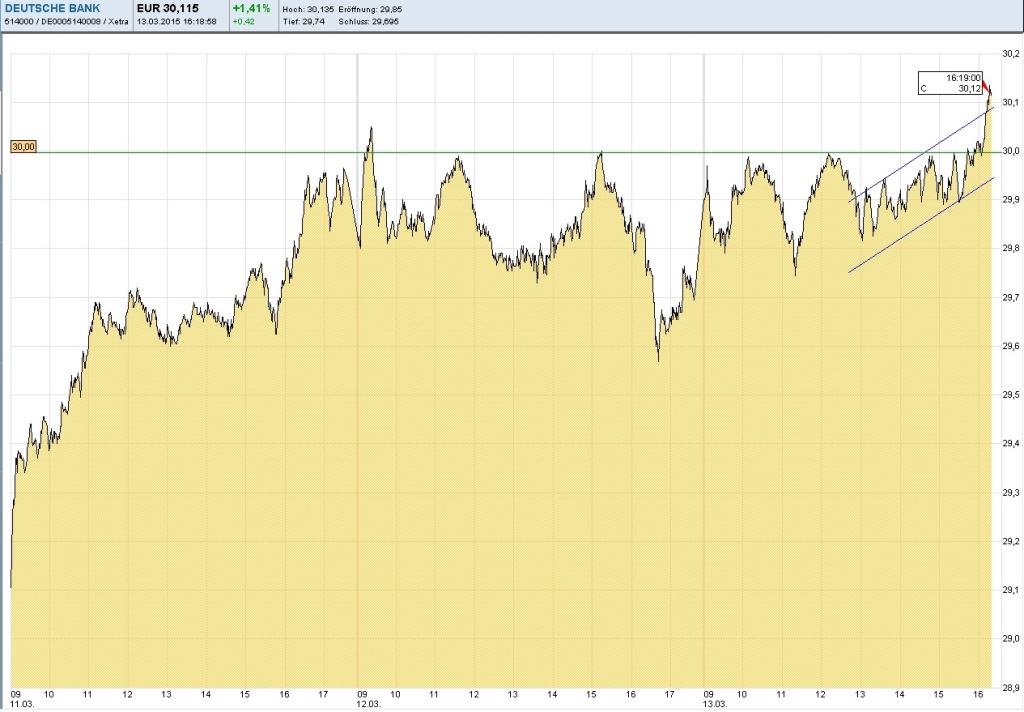Image resolution: width=1024 pixels, height=712 pixels.
Task: Click the 29,5 price axis label
Action: [1011, 395]
